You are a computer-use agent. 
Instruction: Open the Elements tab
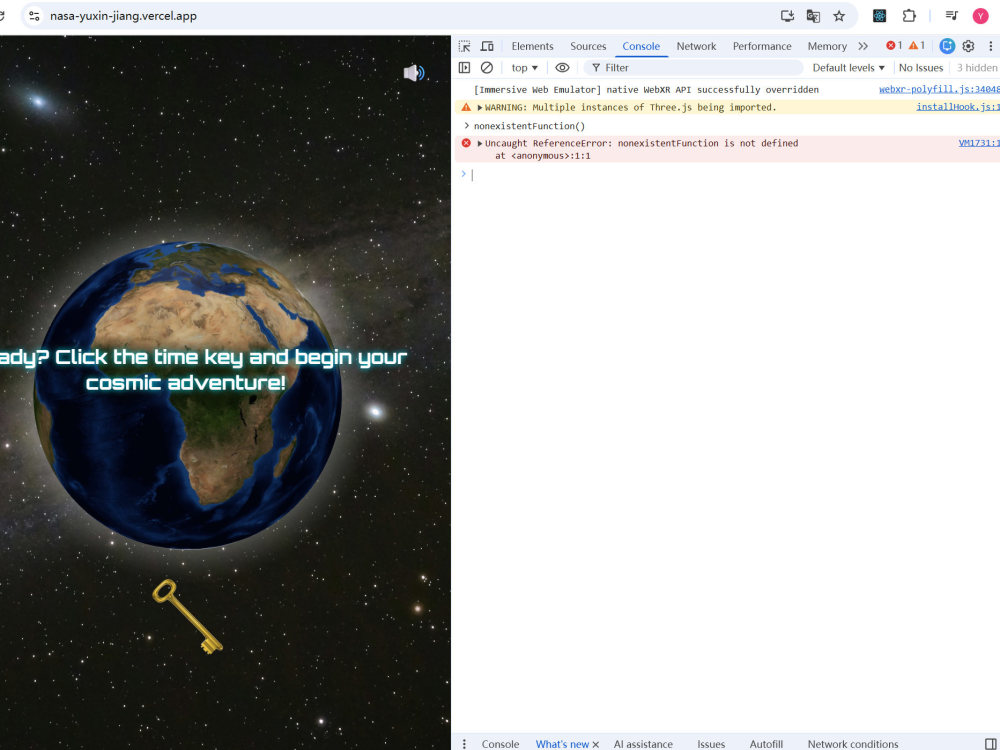tap(532, 46)
